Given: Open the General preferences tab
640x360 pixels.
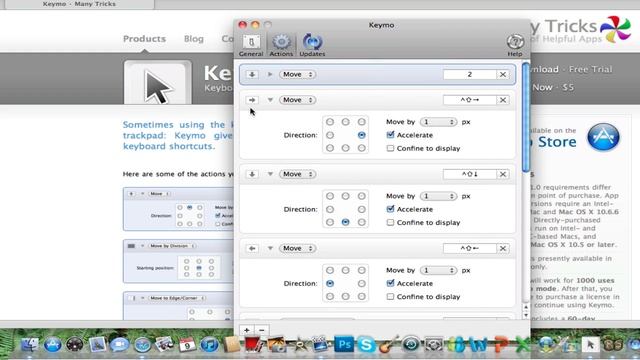Looking at the screenshot, I should click(x=251, y=45).
